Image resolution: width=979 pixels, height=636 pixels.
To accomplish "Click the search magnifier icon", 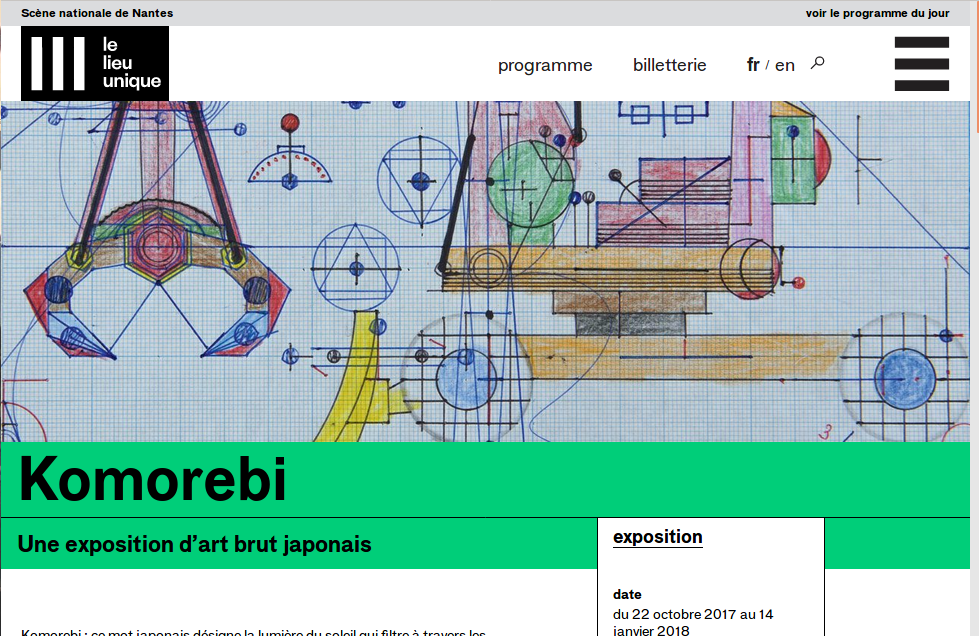I will (x=817, y=63).
